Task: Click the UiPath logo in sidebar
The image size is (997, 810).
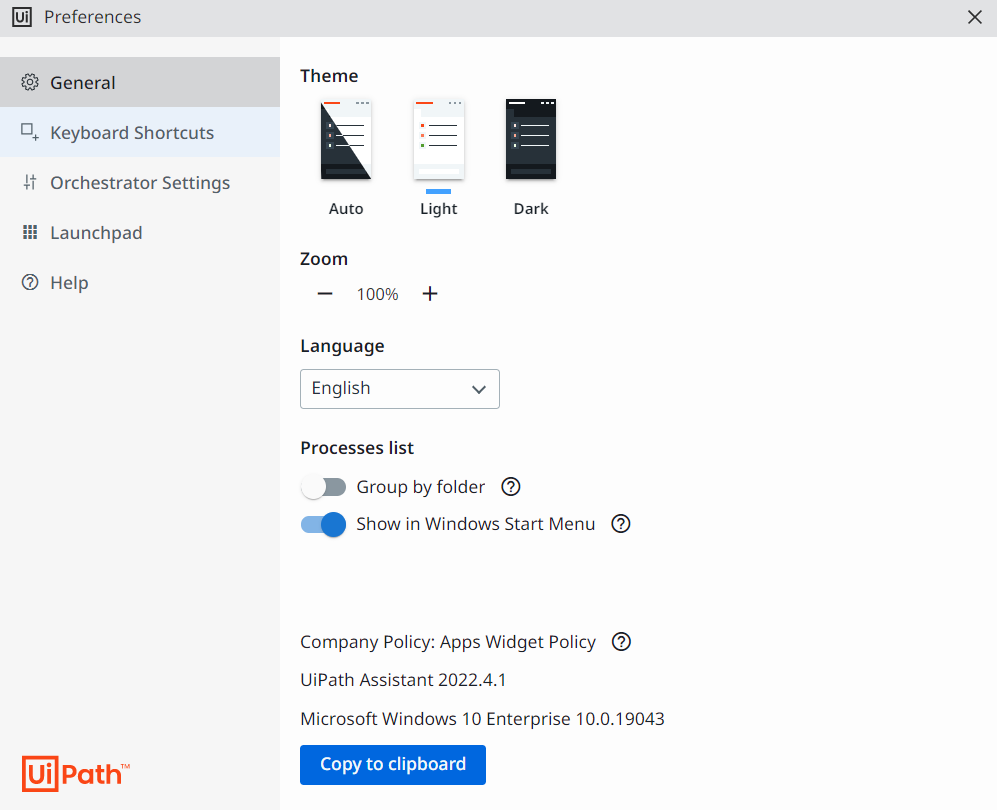Action: pyautogui.click(x=75, y=774)
